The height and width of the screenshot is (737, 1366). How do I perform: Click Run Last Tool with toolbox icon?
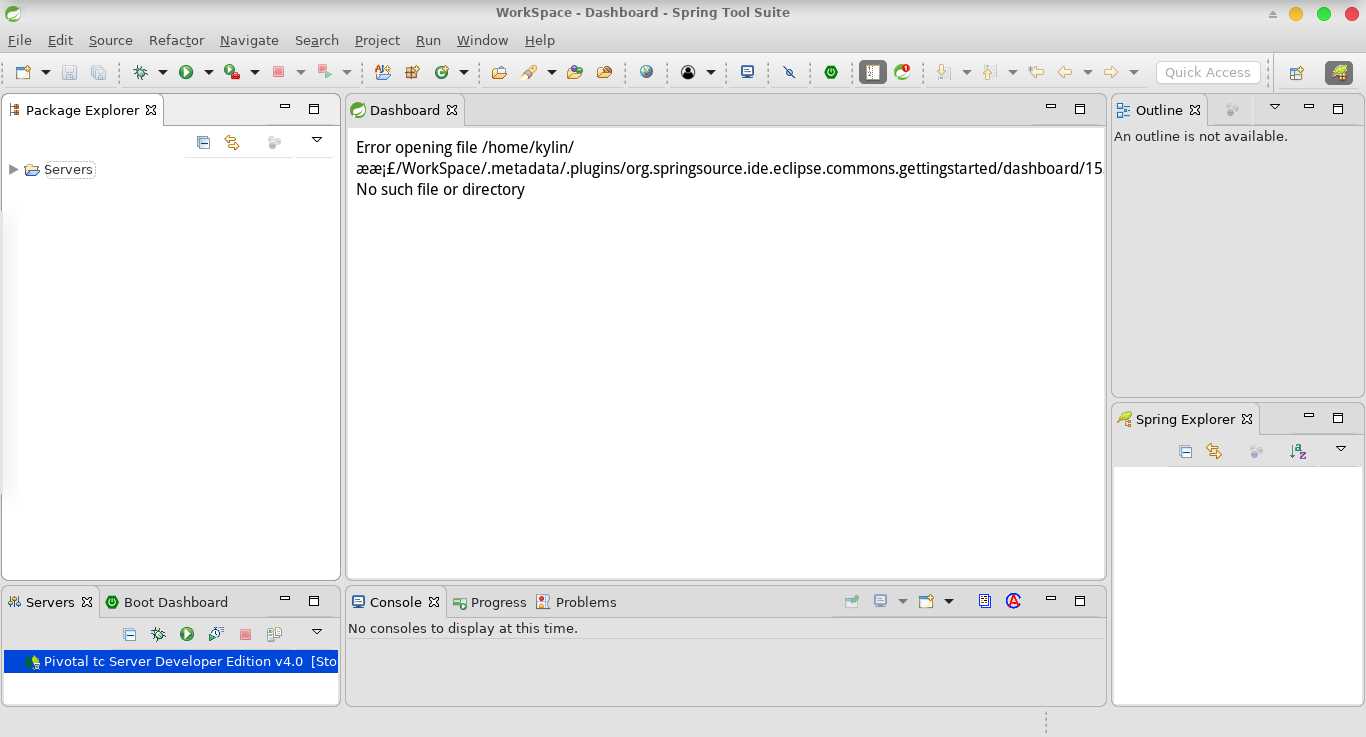coord(232,72)
